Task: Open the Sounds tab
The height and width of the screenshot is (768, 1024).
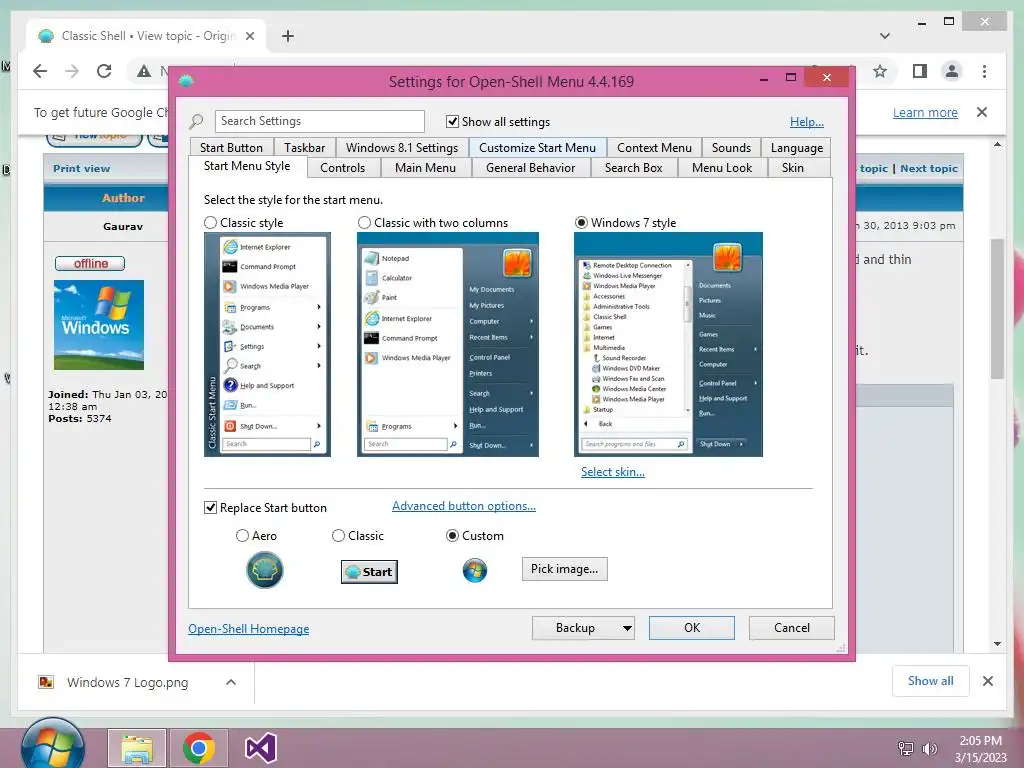Action: pyautogui.click(x=731, y=148)
